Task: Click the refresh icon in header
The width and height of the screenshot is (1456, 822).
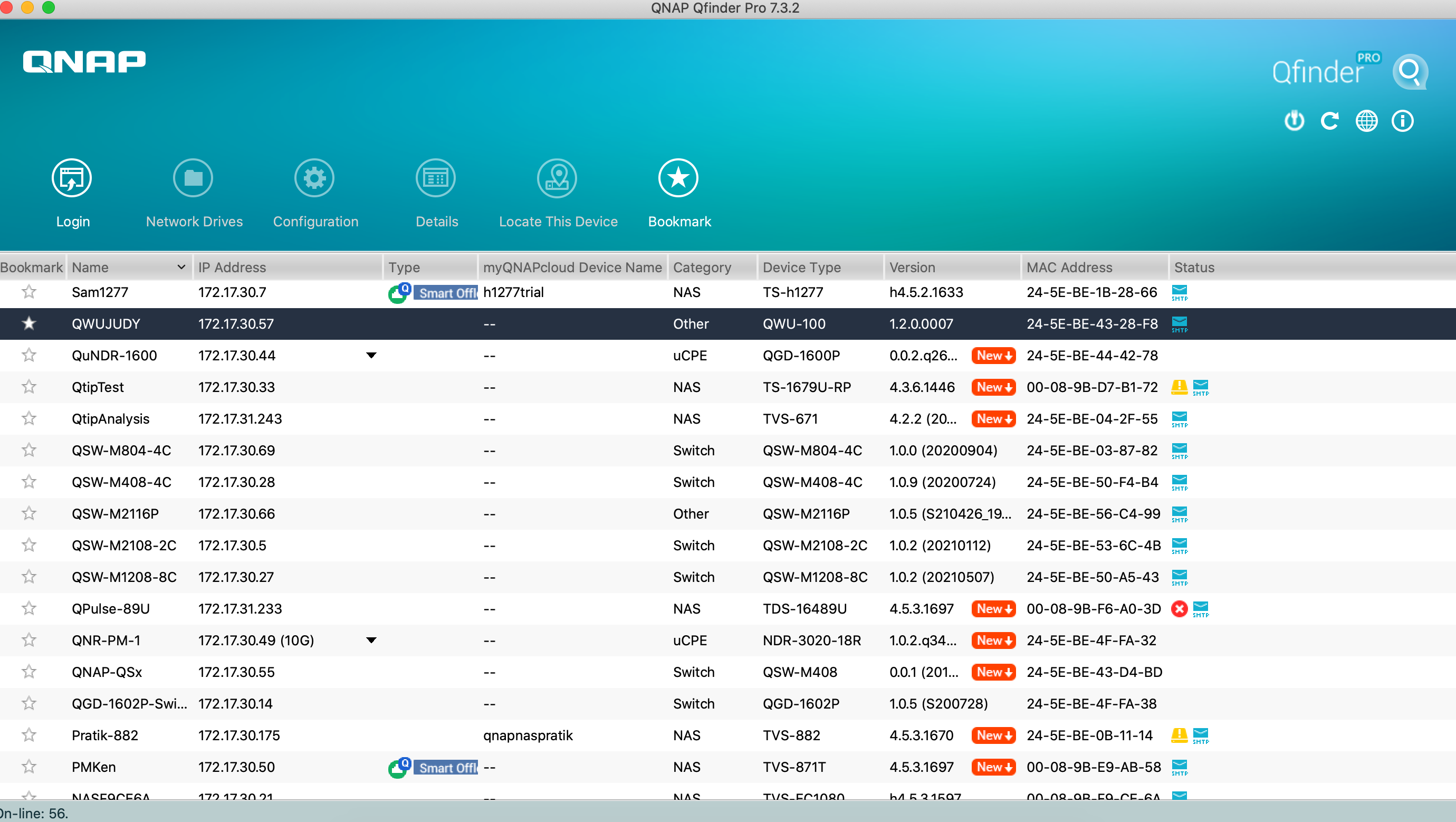Action: click(x=1330, y=120)
